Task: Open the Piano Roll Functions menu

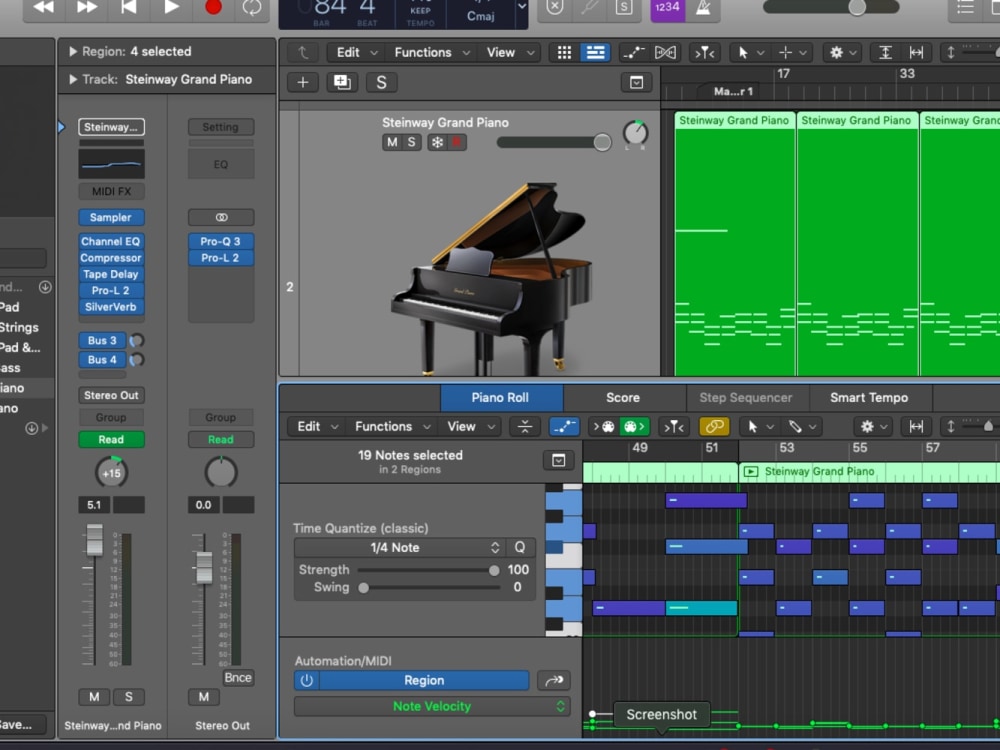Action: [391, 427]
